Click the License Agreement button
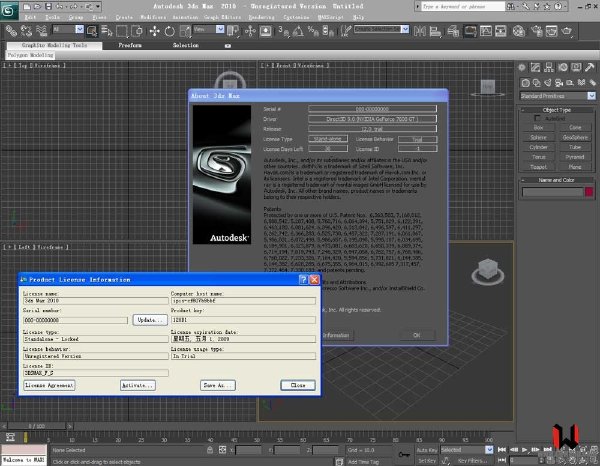Image resolution: width=600 pixels, height=466 pixels. pos(49,385)
